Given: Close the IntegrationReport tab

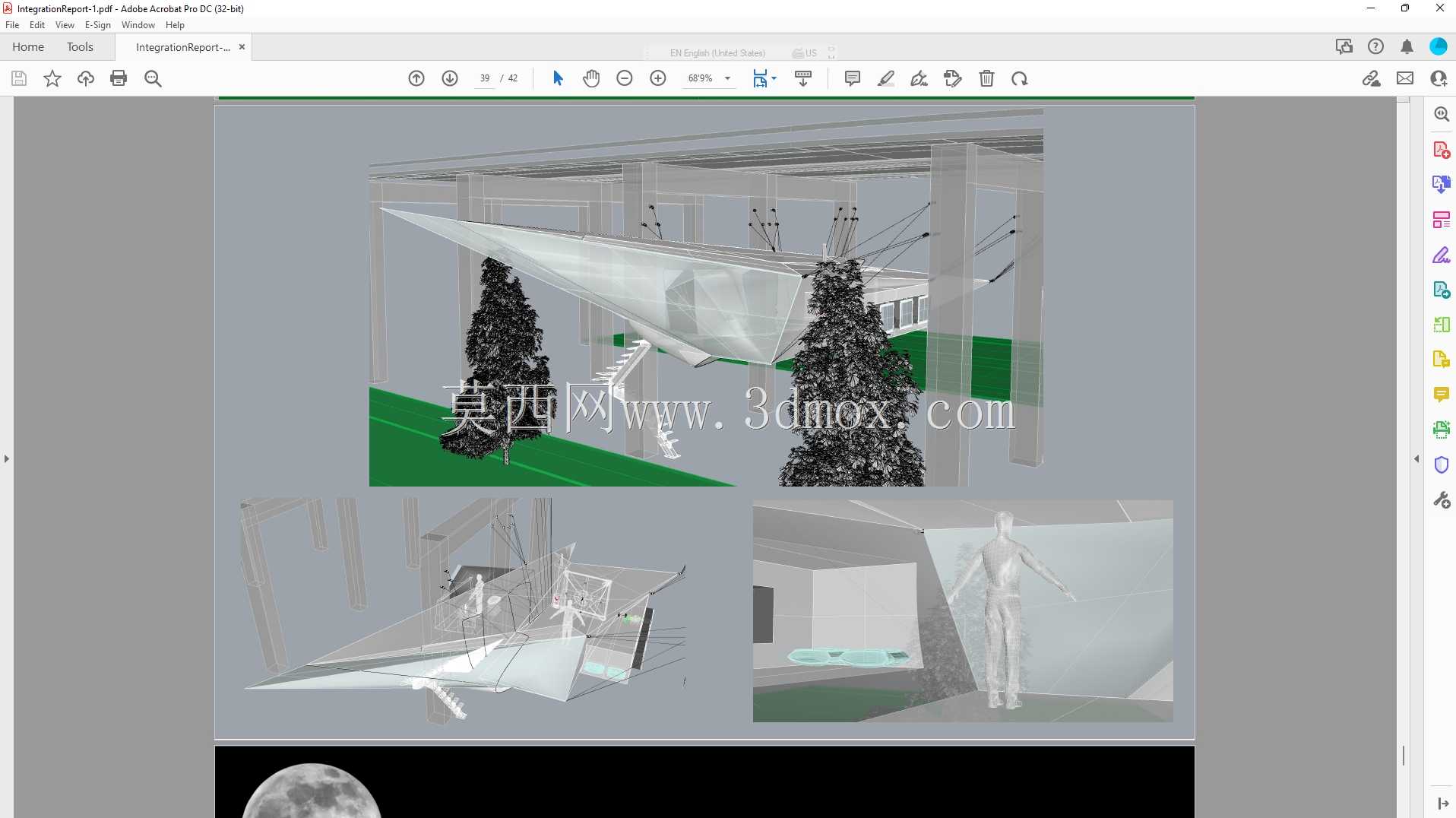Looking at the screenshot, I should pos(242,46).
